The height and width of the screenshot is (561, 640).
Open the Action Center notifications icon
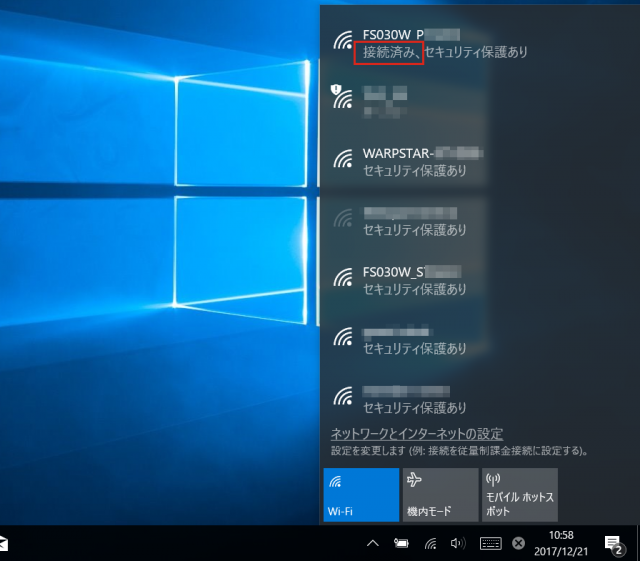(614, 544)
